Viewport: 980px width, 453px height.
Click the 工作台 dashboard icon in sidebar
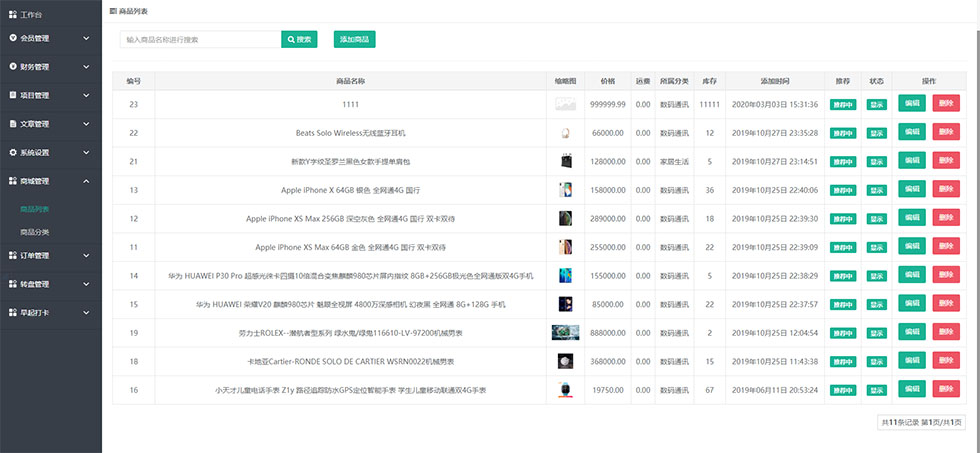coord(13,14)
